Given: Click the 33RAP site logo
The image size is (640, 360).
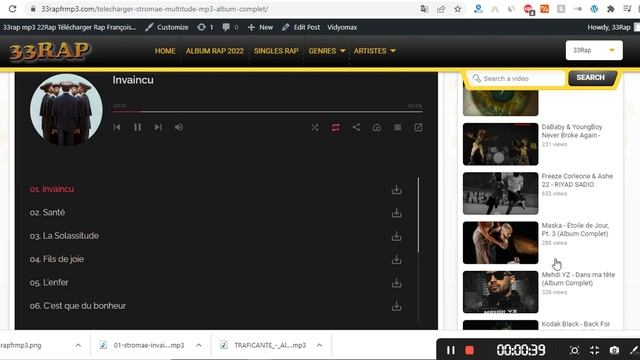Looking at the screenshot, I should pyautogui.click(x=49, y=51).
